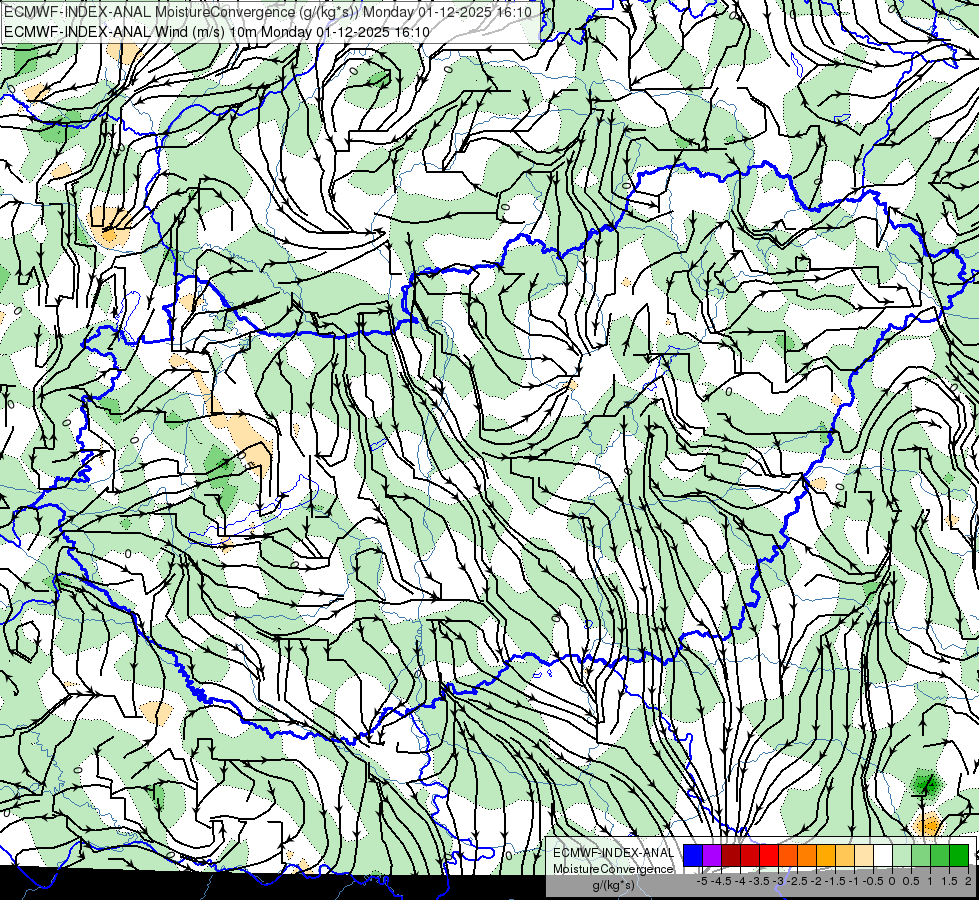
Task: Click the '-2' legend tick label
Action: [x=817, y=881]
